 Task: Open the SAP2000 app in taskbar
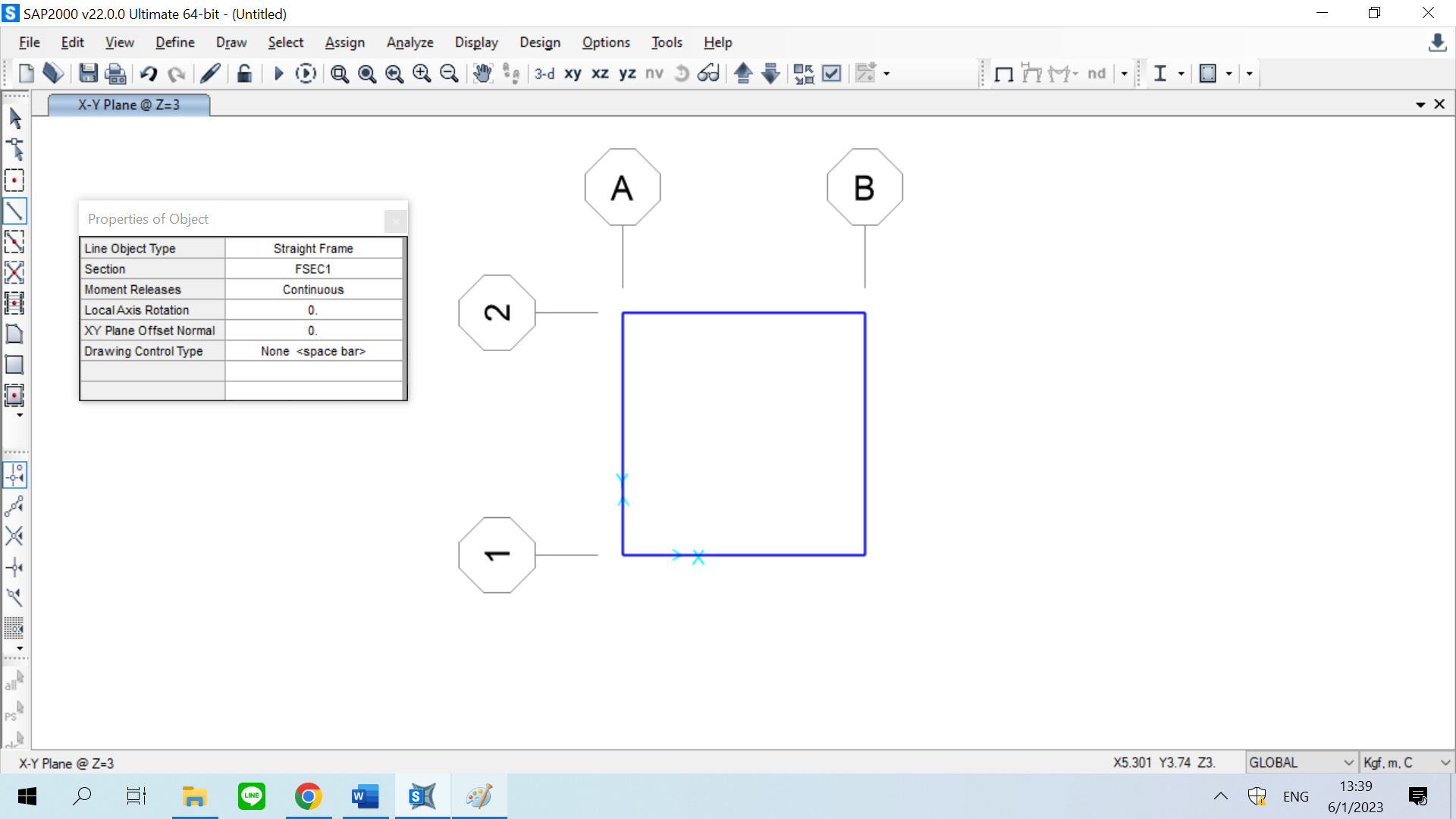[x=422, y=796]
